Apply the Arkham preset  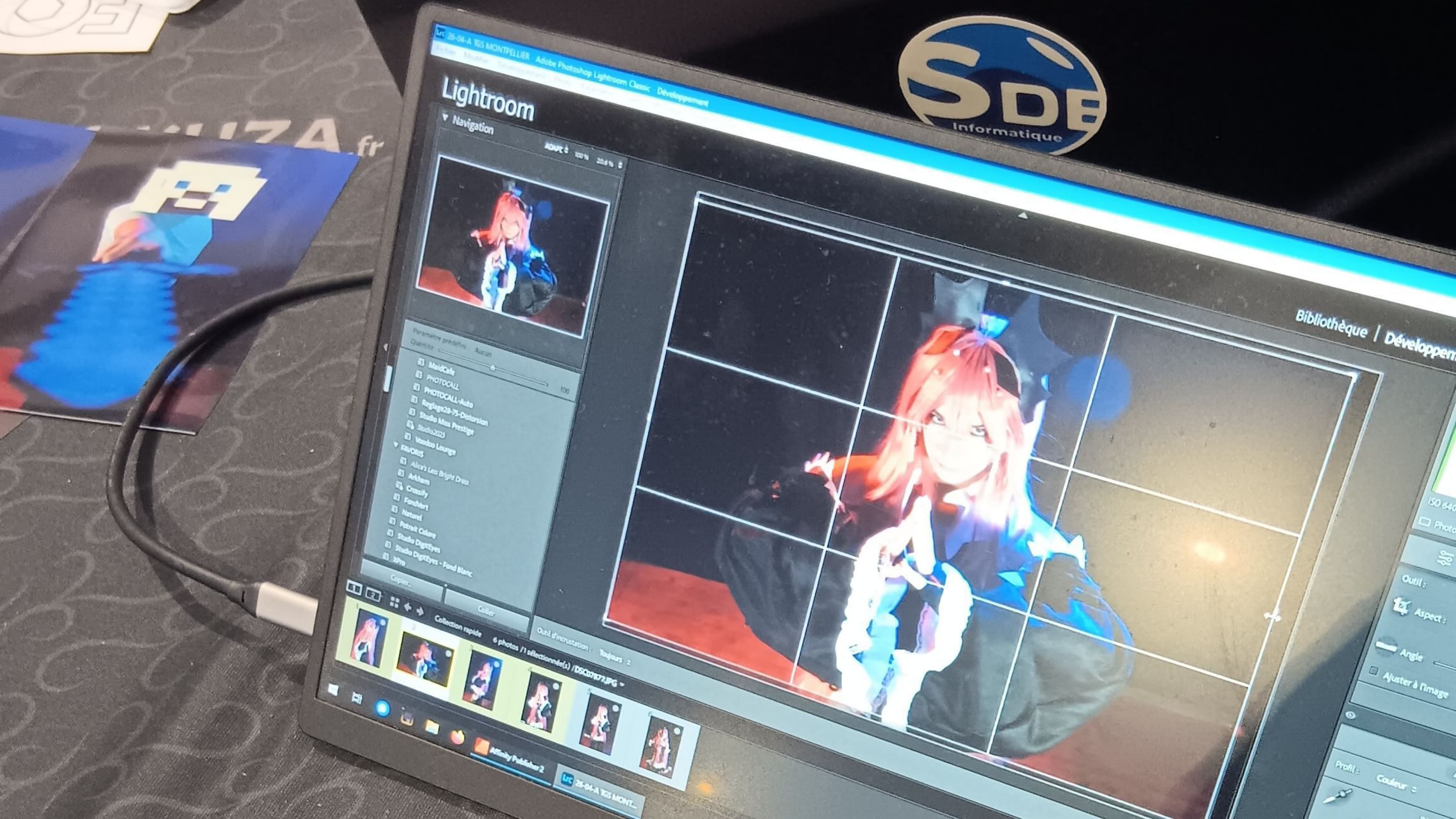(x=418, y=479)
